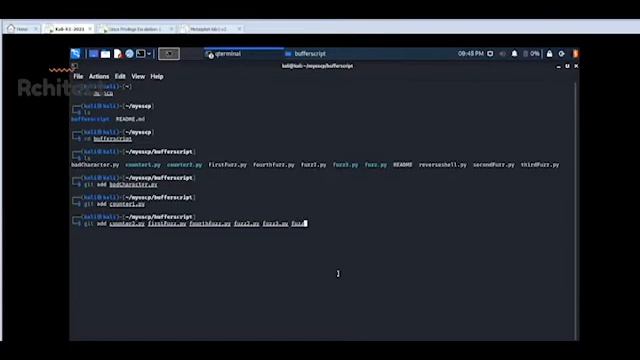
Task: Click the show desktop panel icon
Action: click(93, 54)
